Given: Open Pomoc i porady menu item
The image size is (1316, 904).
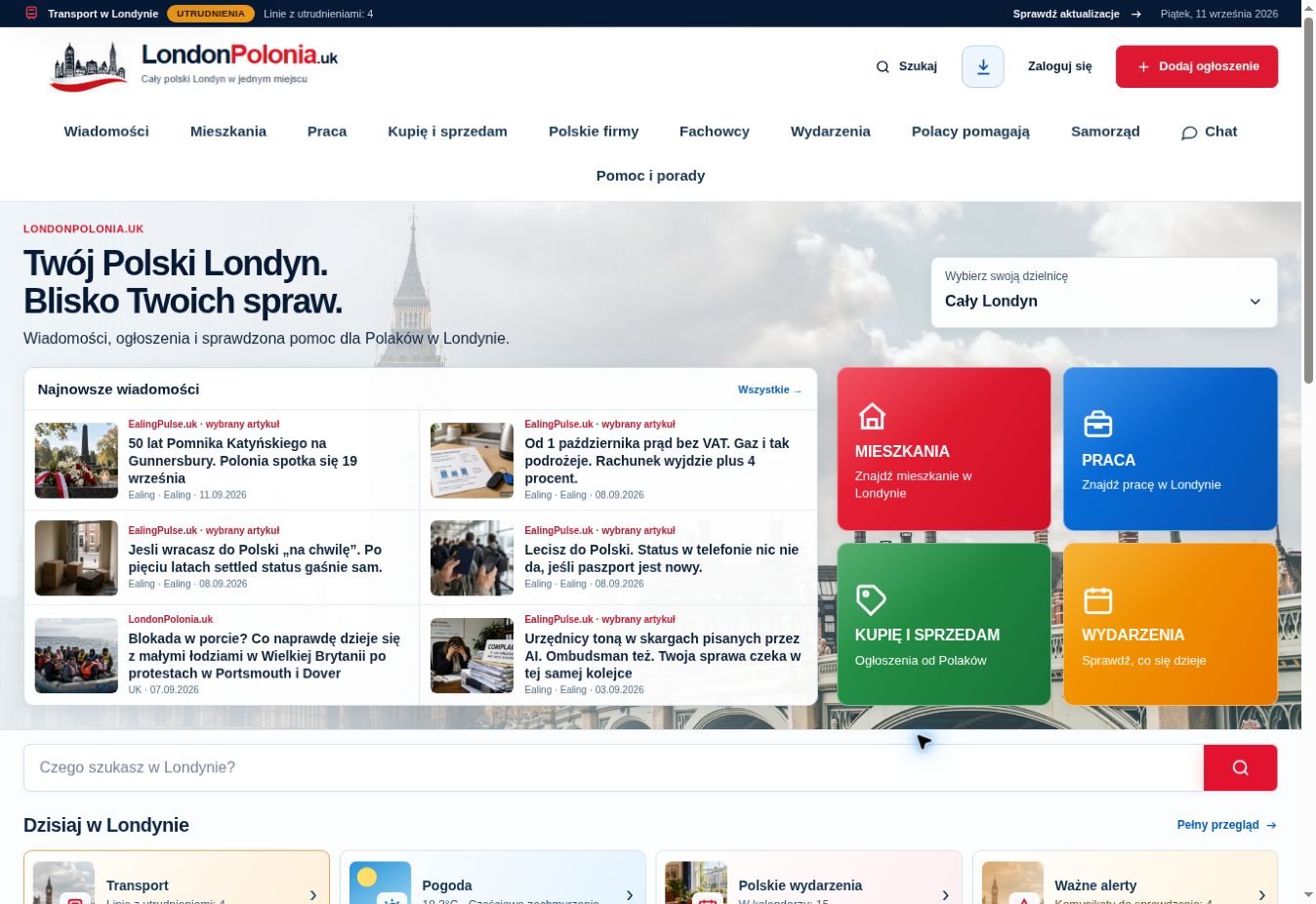Looking at the screenshot, I should [650, 176].
